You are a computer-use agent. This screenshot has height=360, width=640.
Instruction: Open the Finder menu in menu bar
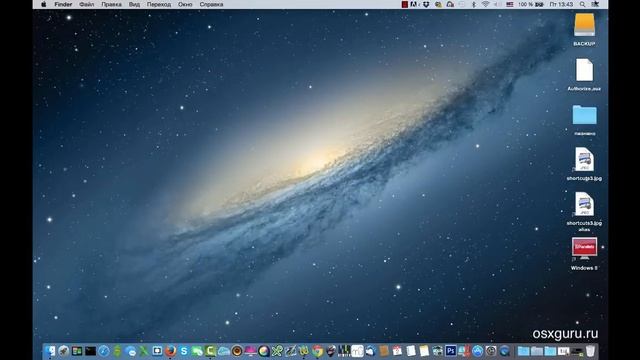(63, 4)
